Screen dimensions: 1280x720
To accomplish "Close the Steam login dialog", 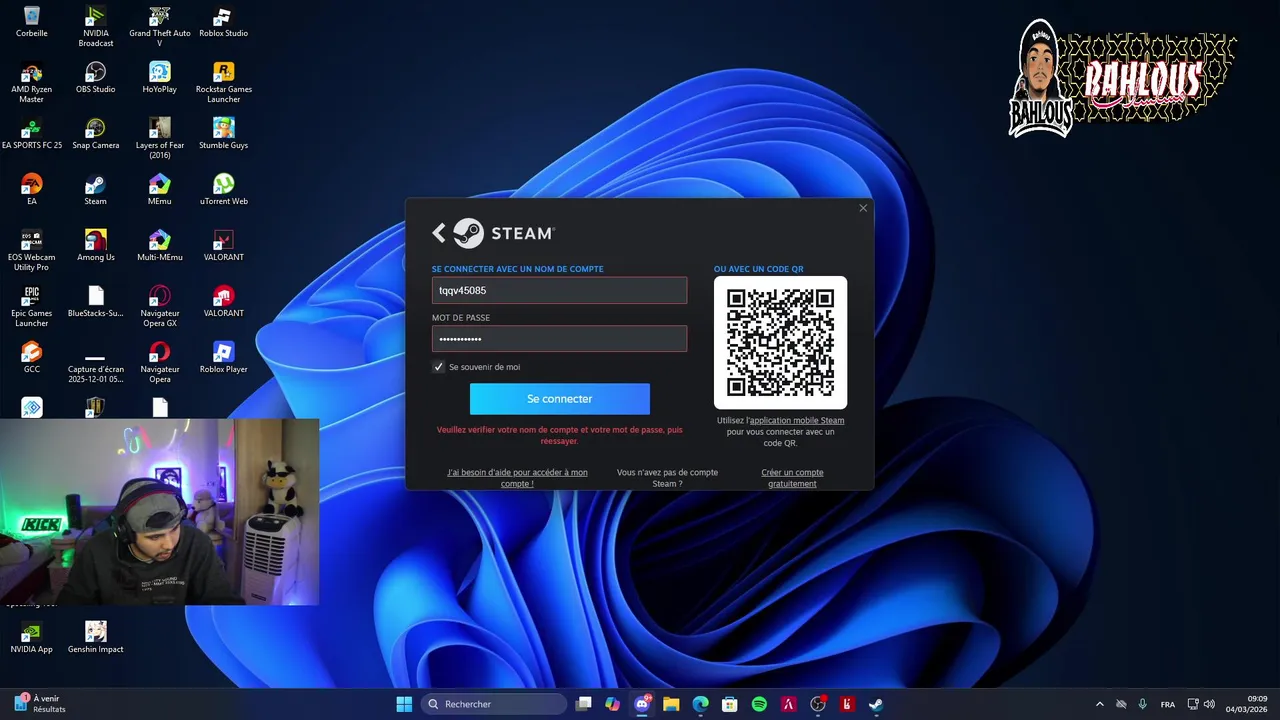I will tap(863, 208).
